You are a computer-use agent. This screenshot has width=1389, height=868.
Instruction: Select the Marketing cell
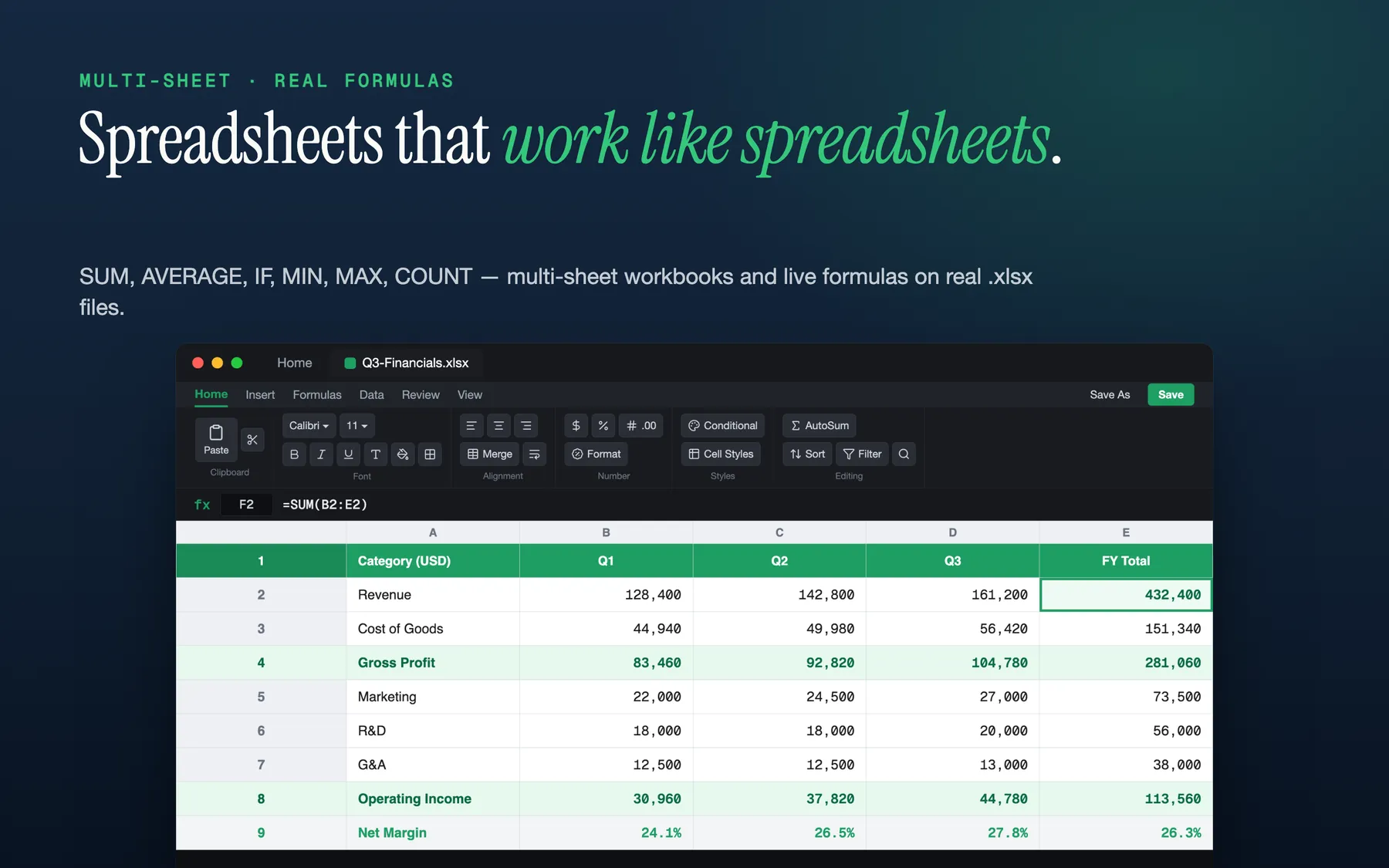coord(433,697)
